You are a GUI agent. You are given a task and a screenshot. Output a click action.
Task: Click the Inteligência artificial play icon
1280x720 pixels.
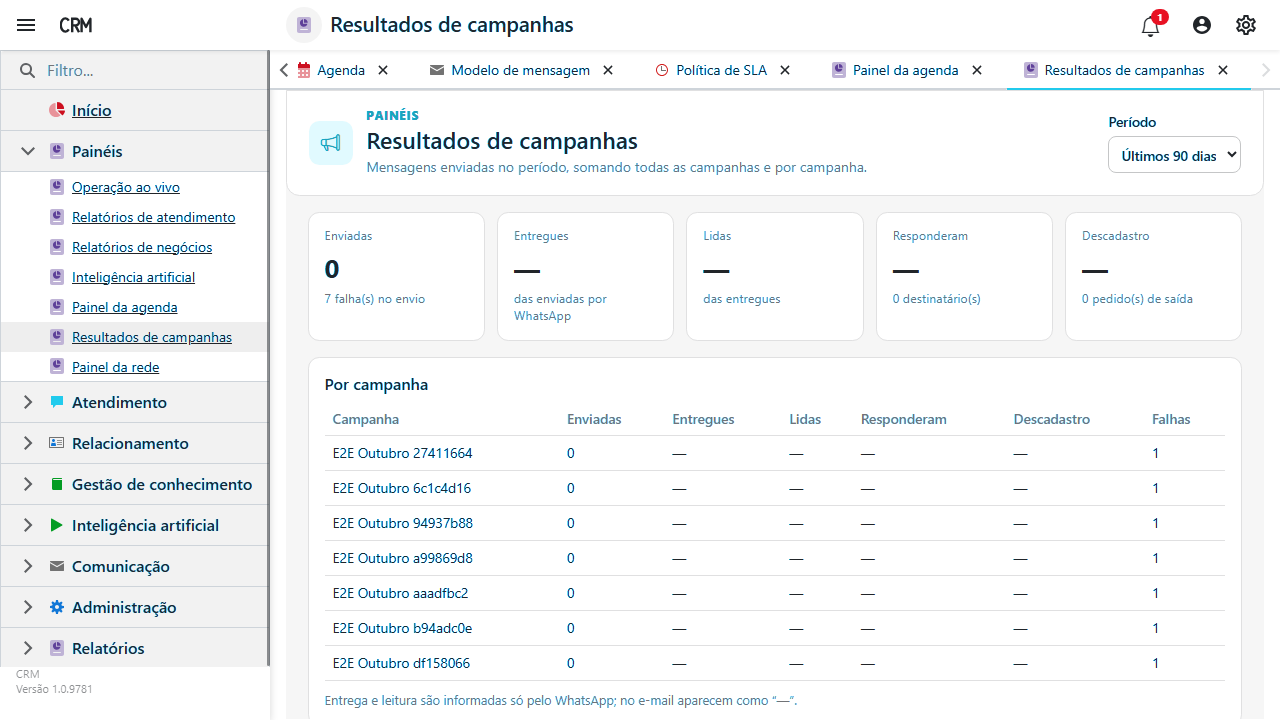57,525
